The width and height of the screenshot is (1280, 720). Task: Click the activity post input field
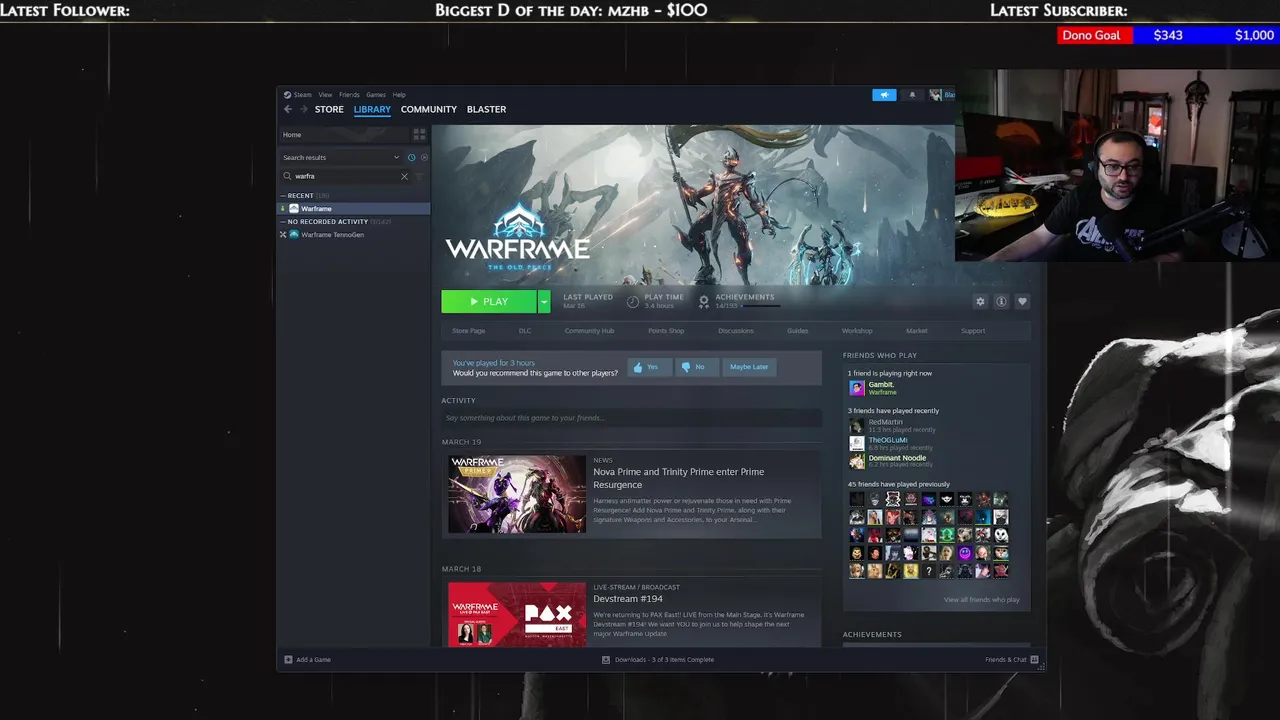click(631, 418)
